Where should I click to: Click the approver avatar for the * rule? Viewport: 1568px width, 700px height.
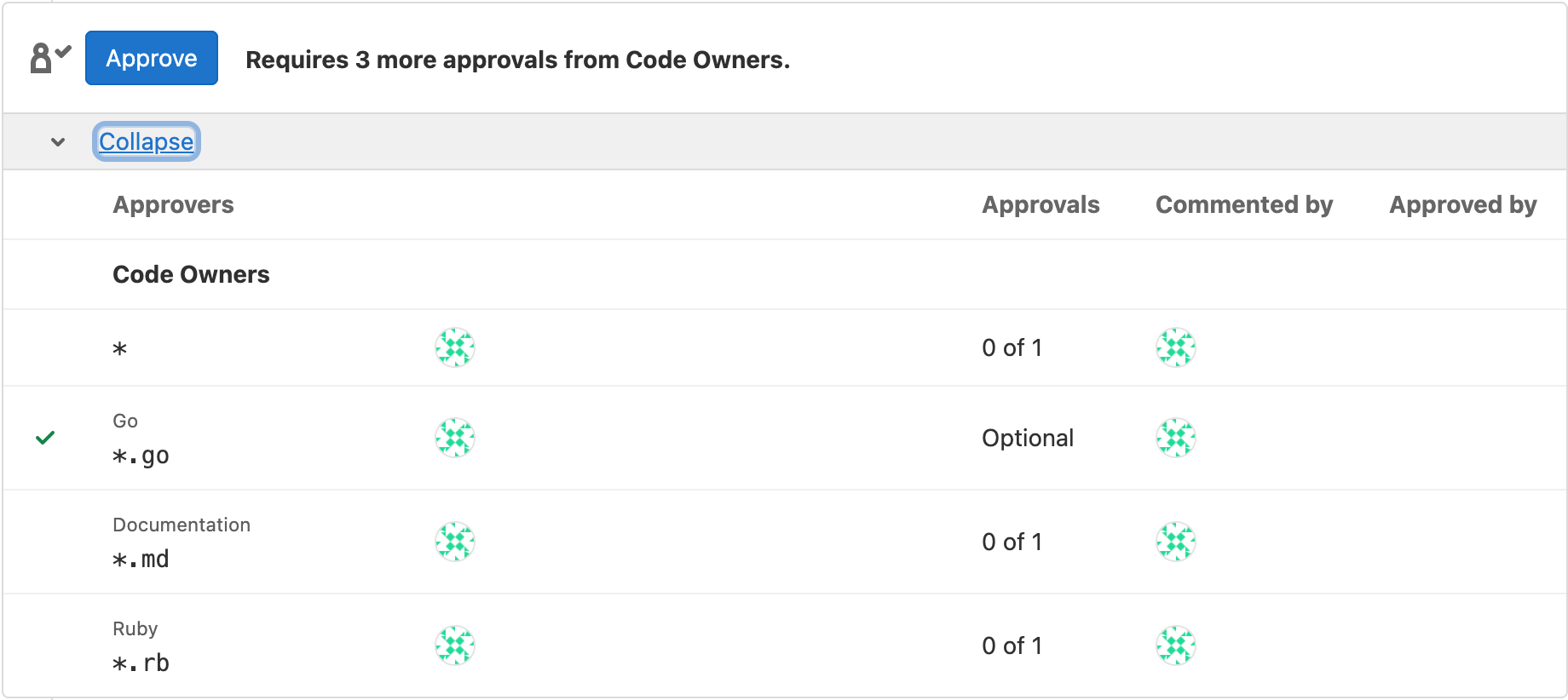[455, 347]
